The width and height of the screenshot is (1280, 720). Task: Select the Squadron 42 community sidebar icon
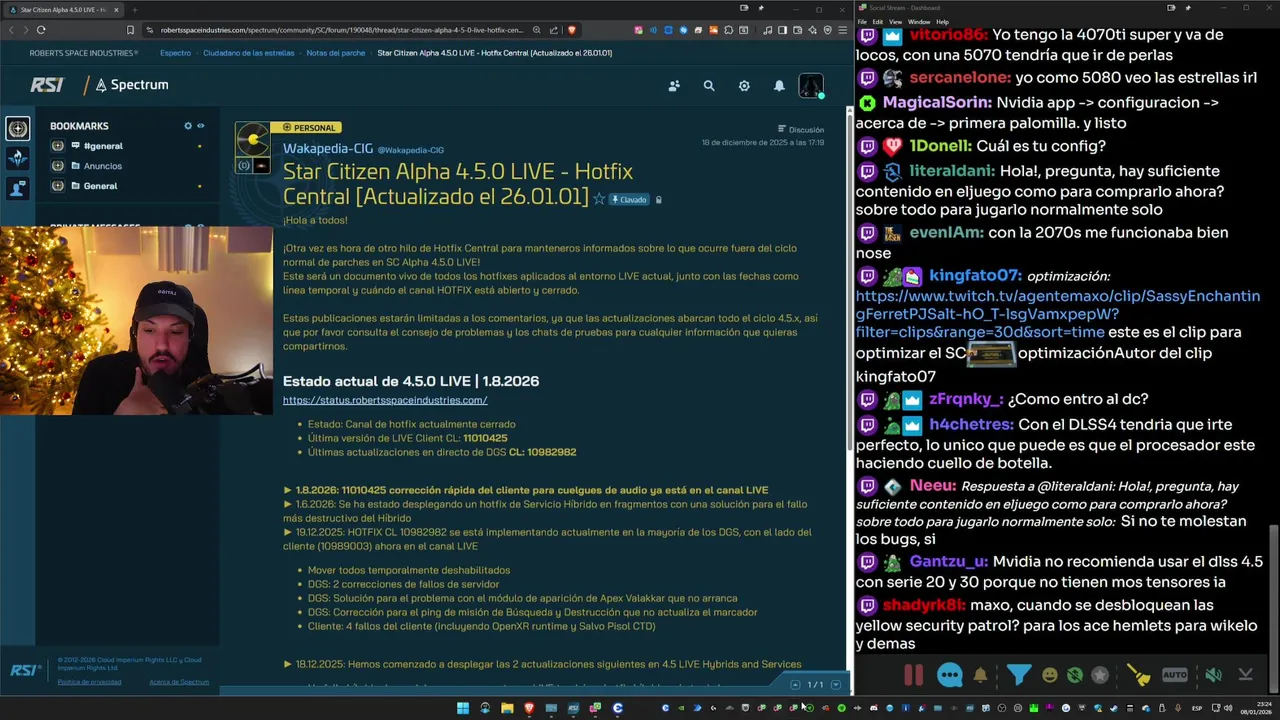pyautogui.click(x=17, y=157)
